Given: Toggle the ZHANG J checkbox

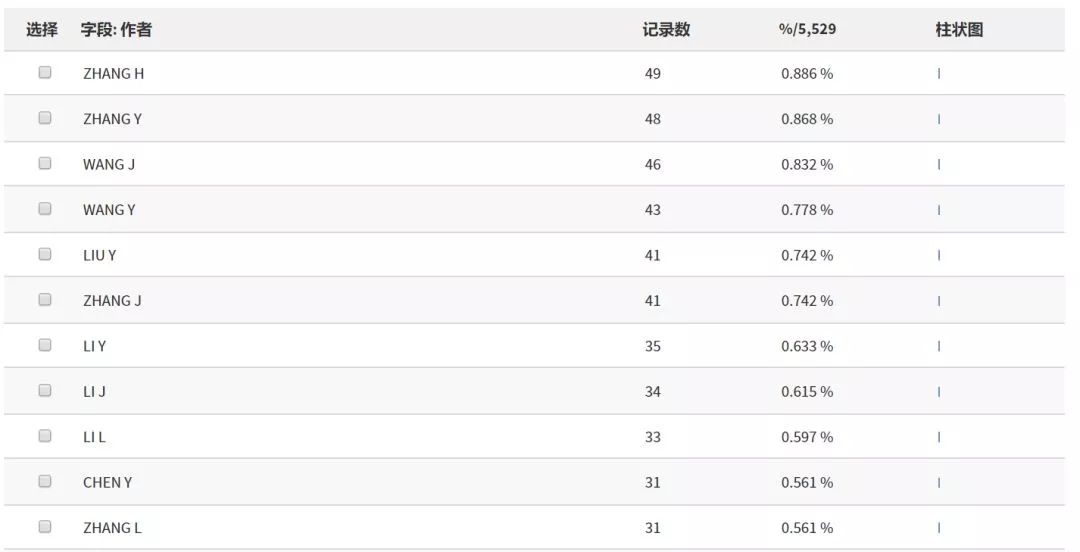Looking at the screenshot, I should click(45, 299).
